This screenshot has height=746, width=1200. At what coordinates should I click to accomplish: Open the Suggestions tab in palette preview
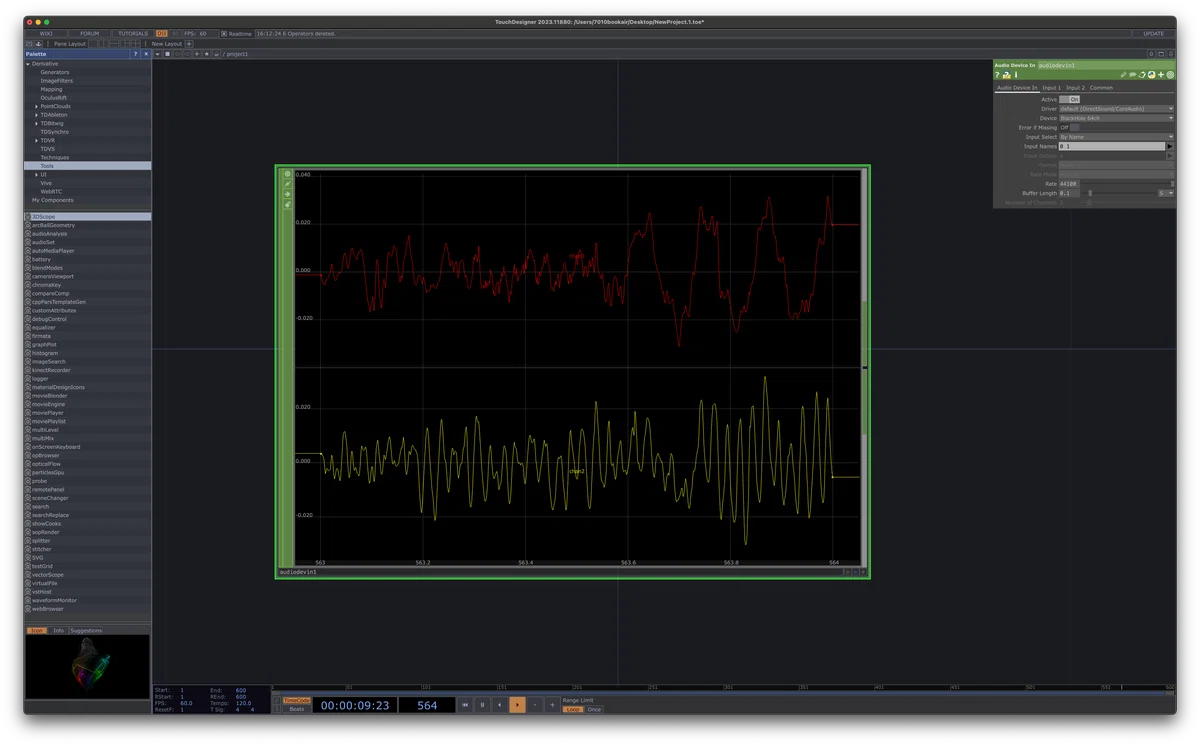(86, 631)
